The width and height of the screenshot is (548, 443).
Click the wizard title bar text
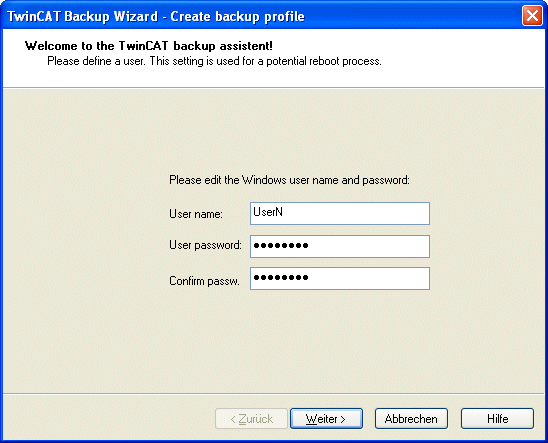pyautogui.click(x=156, y=16)
